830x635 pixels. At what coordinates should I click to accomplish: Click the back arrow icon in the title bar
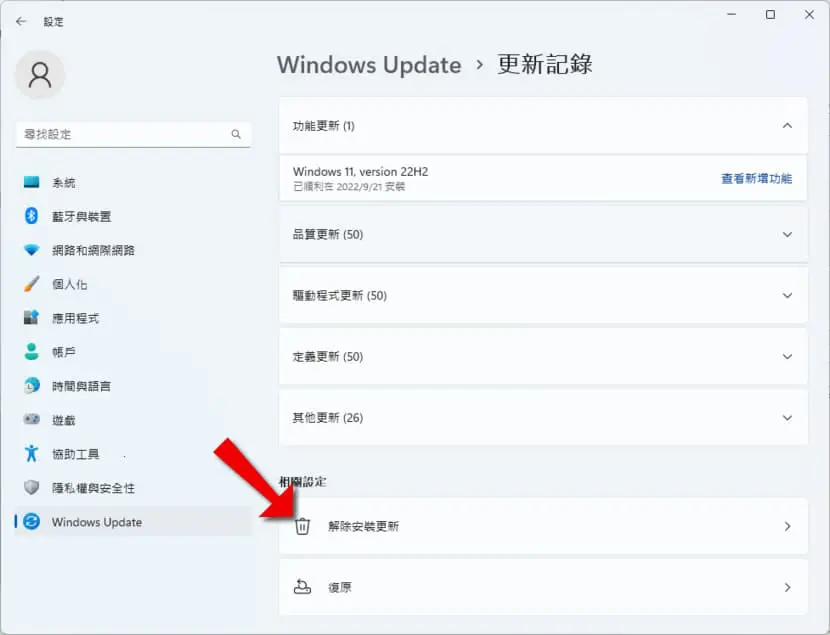pos(21,21)
